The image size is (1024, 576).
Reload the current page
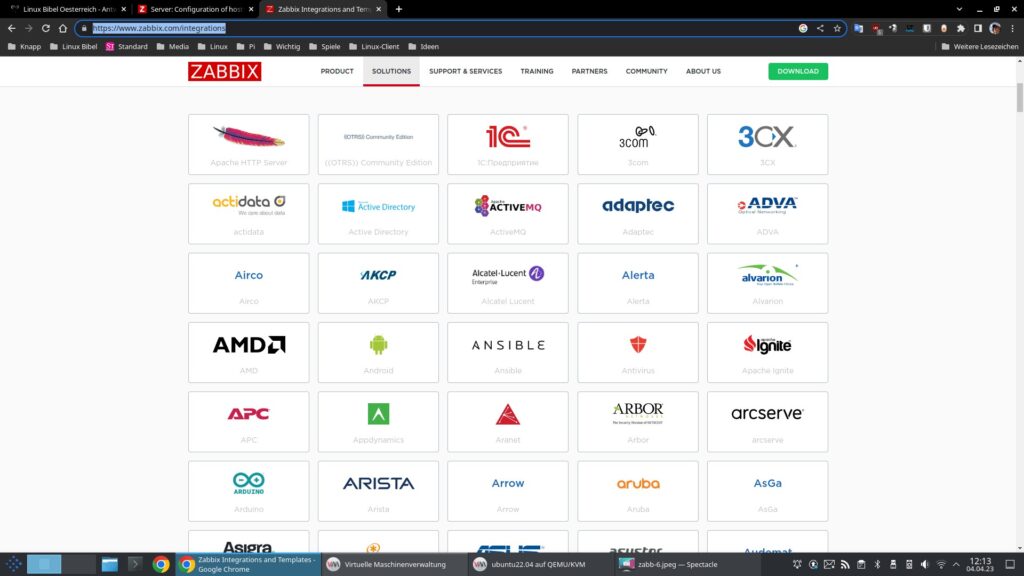pyautogui.click(x=46, y=28)
